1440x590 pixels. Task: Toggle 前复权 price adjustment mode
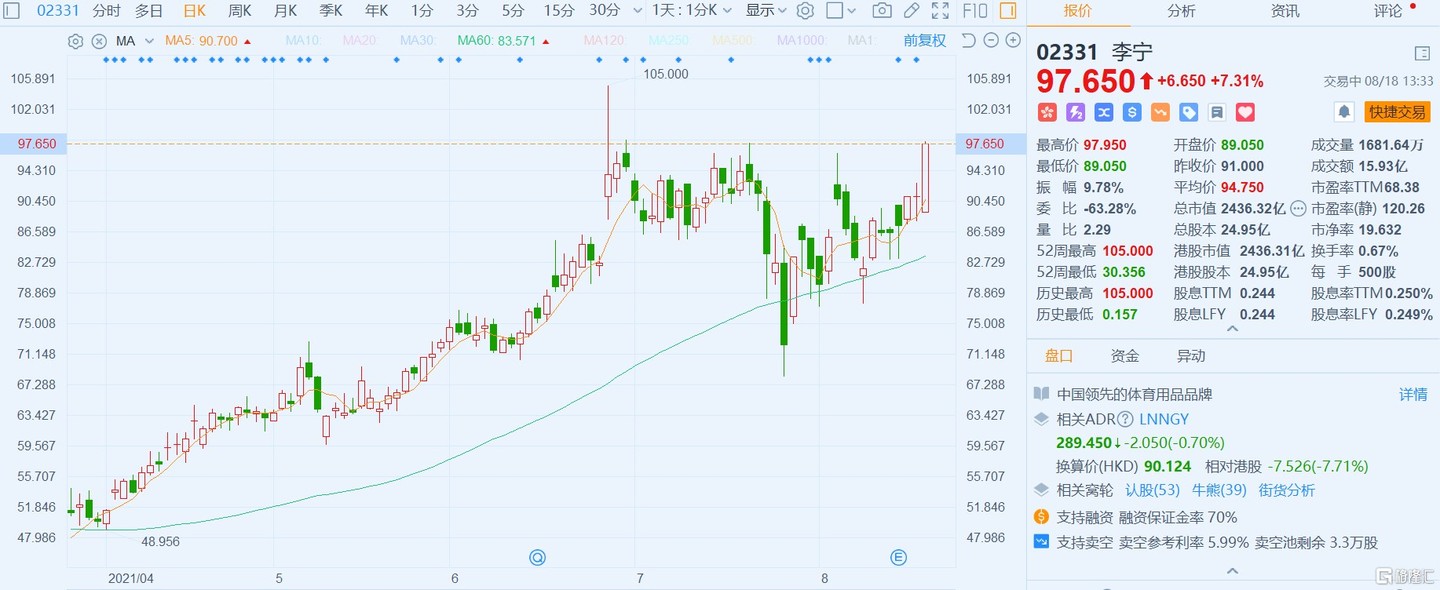point(924,41)
